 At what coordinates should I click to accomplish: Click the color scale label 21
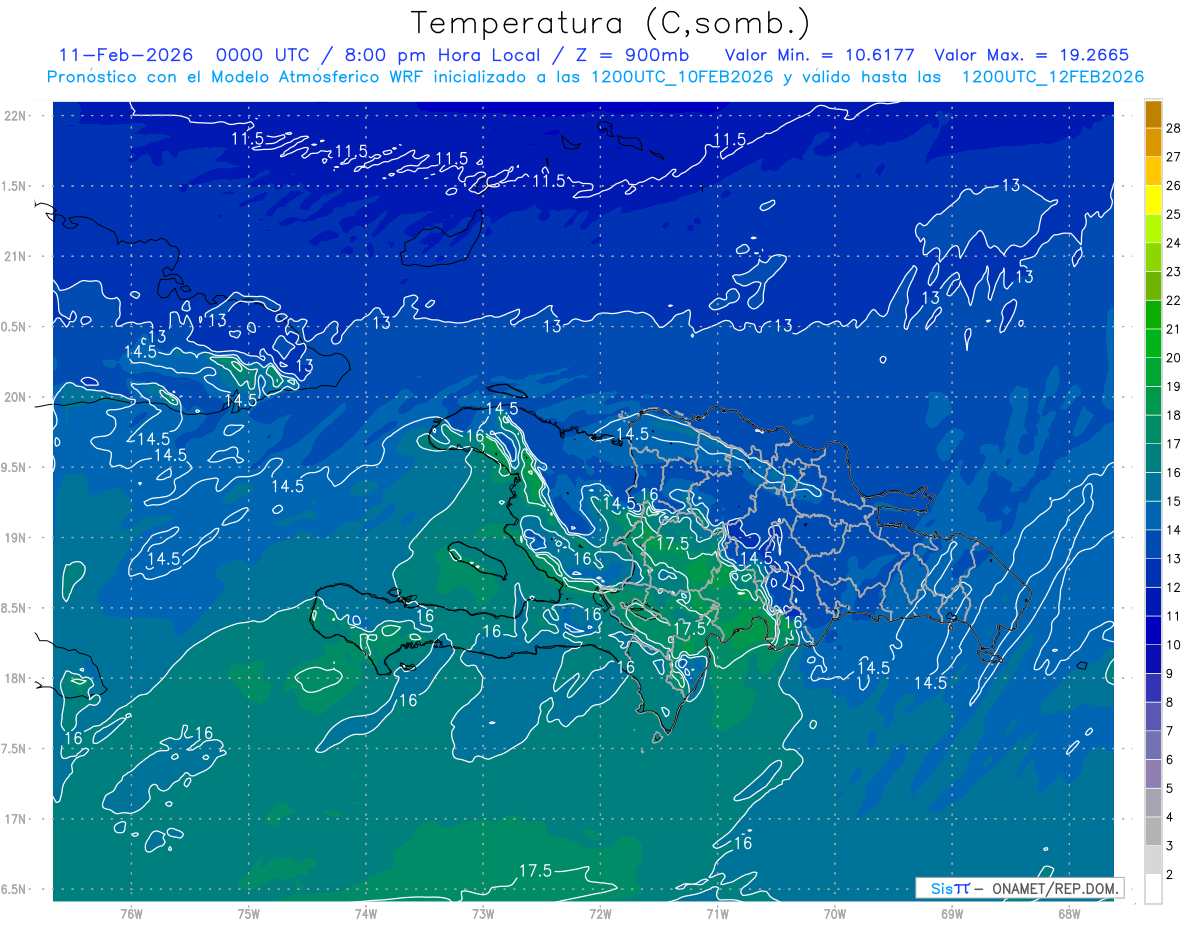(1173, 329)
